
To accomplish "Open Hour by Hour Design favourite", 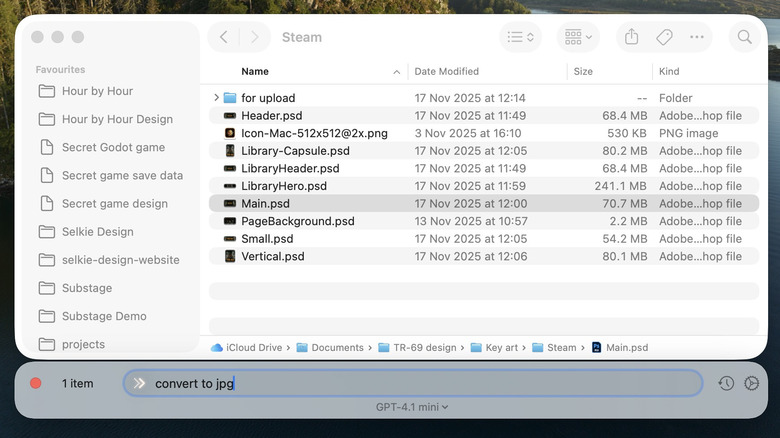I will coord(105,119).
